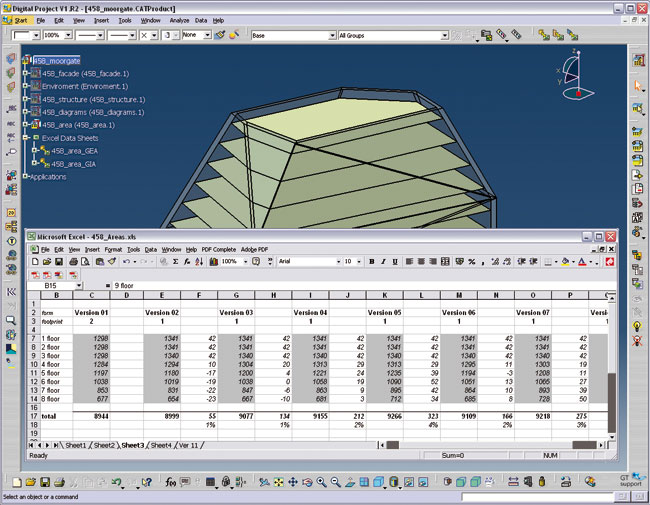
Task: Collapse the Excel Data Sheets tree node
Action: click(26, 138)
